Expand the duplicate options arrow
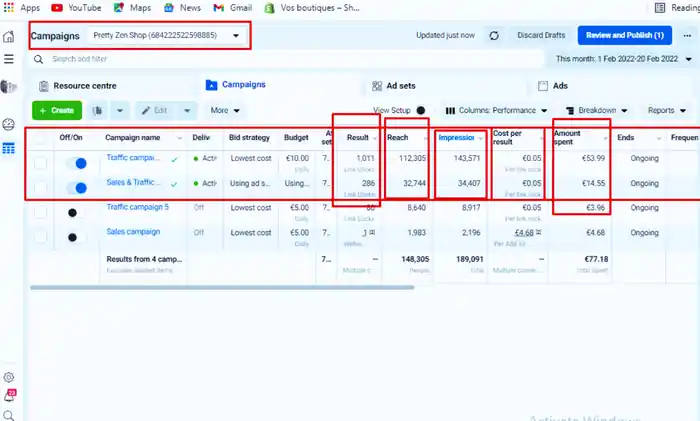Image resolution: width=700 pixels, height=421 pixels. [120, 110]
